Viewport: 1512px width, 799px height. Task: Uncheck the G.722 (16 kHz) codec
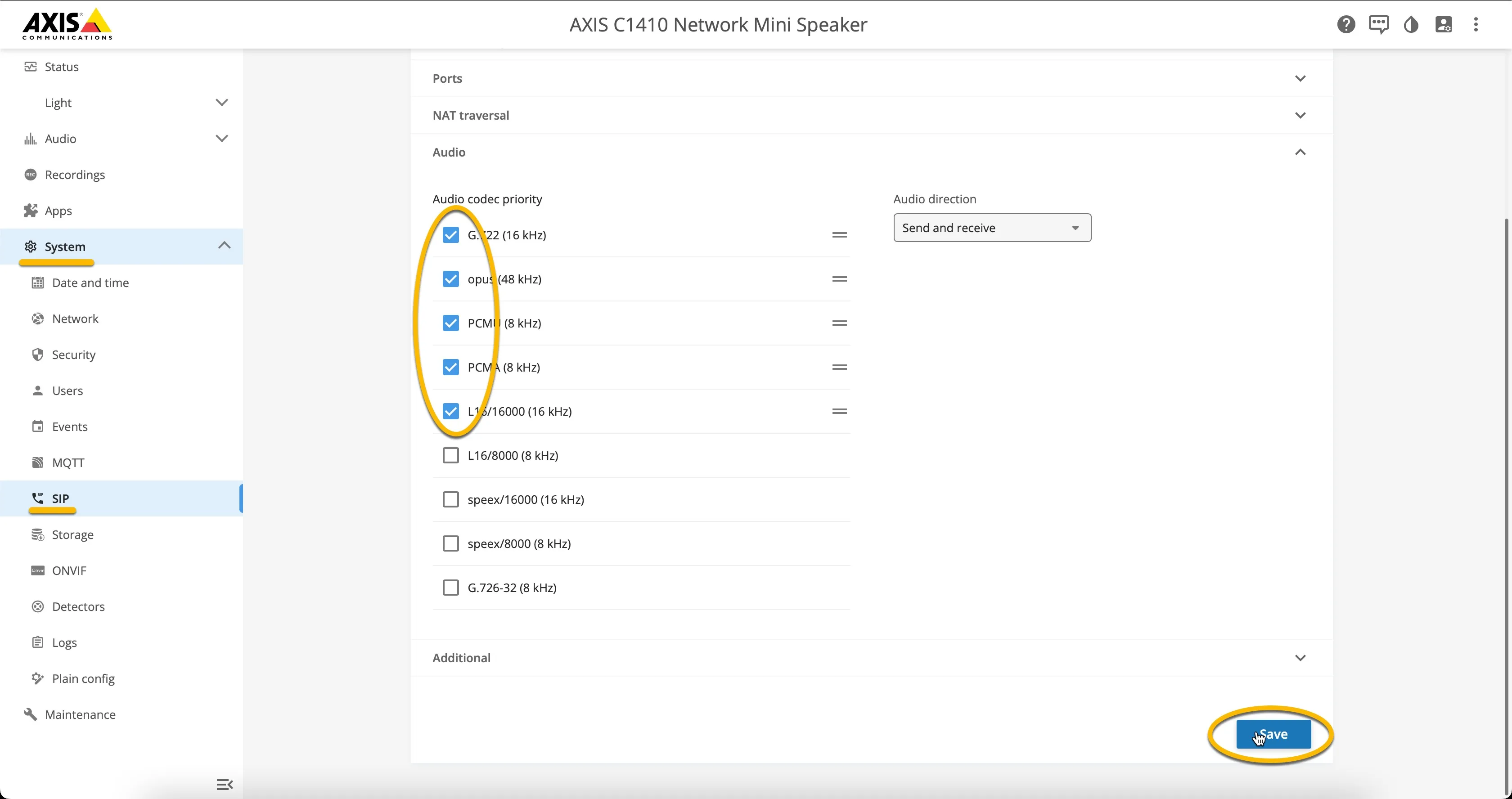click(451, 235)
